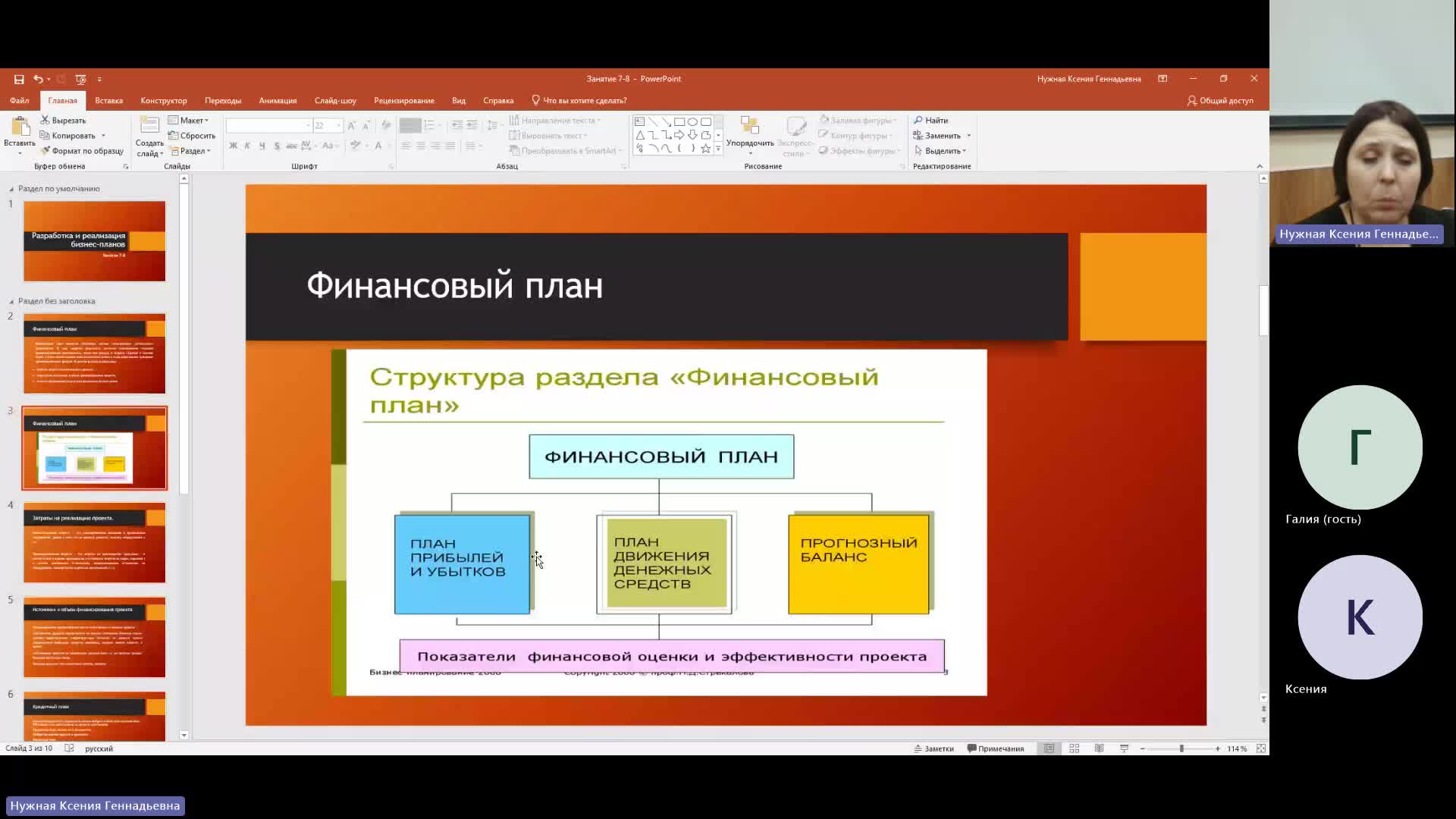This screenshot has height=819, width=1456.
Task: Switch to the Конструктор tab
Action: 164,100
